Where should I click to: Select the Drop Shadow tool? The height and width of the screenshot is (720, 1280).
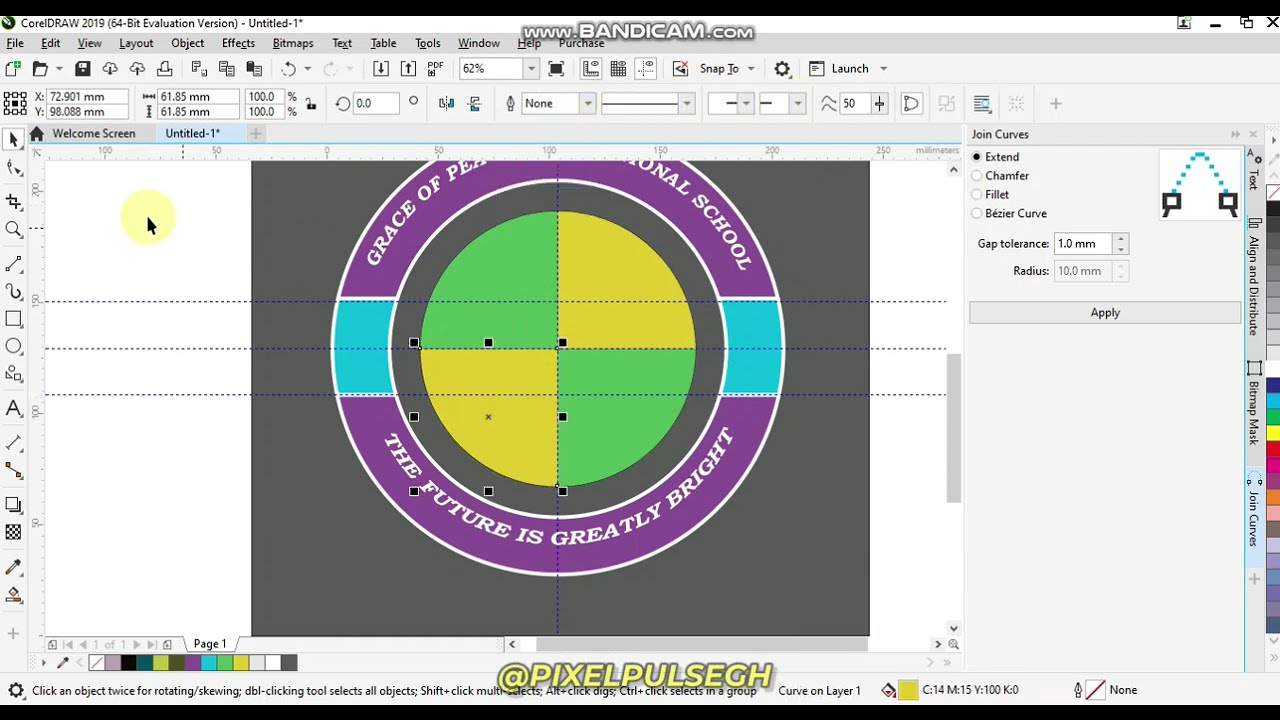[x=13, y=505]
